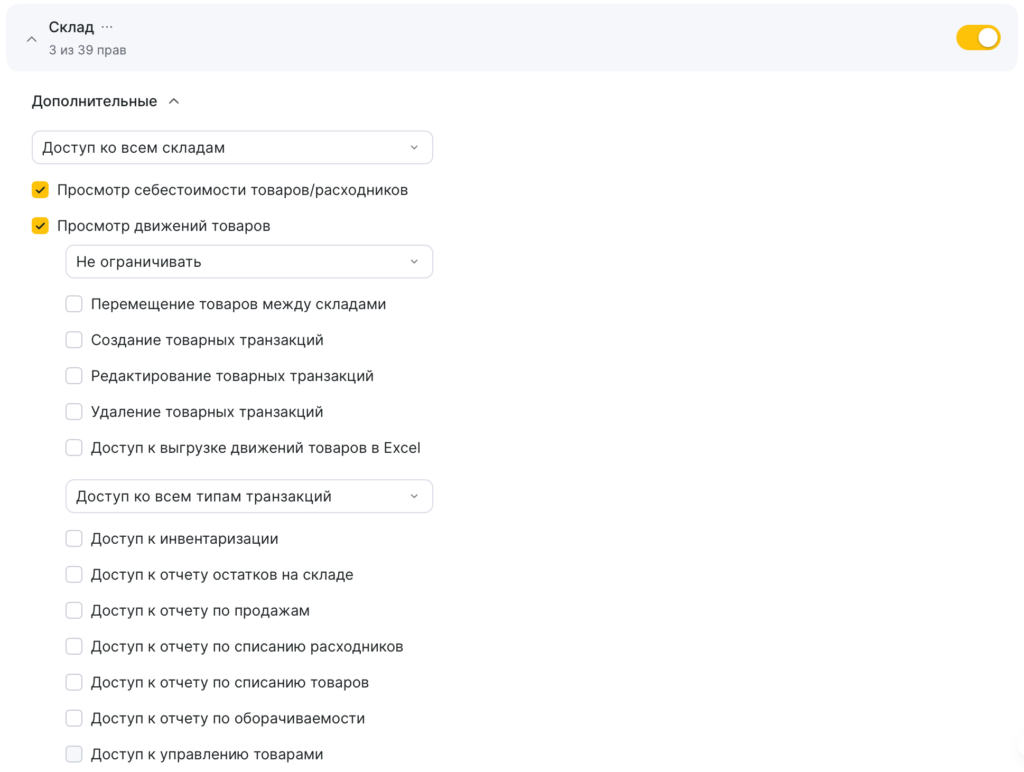Check Доступ к отчету по списанию расходников

pyautogui.click(x=74, y=647)
